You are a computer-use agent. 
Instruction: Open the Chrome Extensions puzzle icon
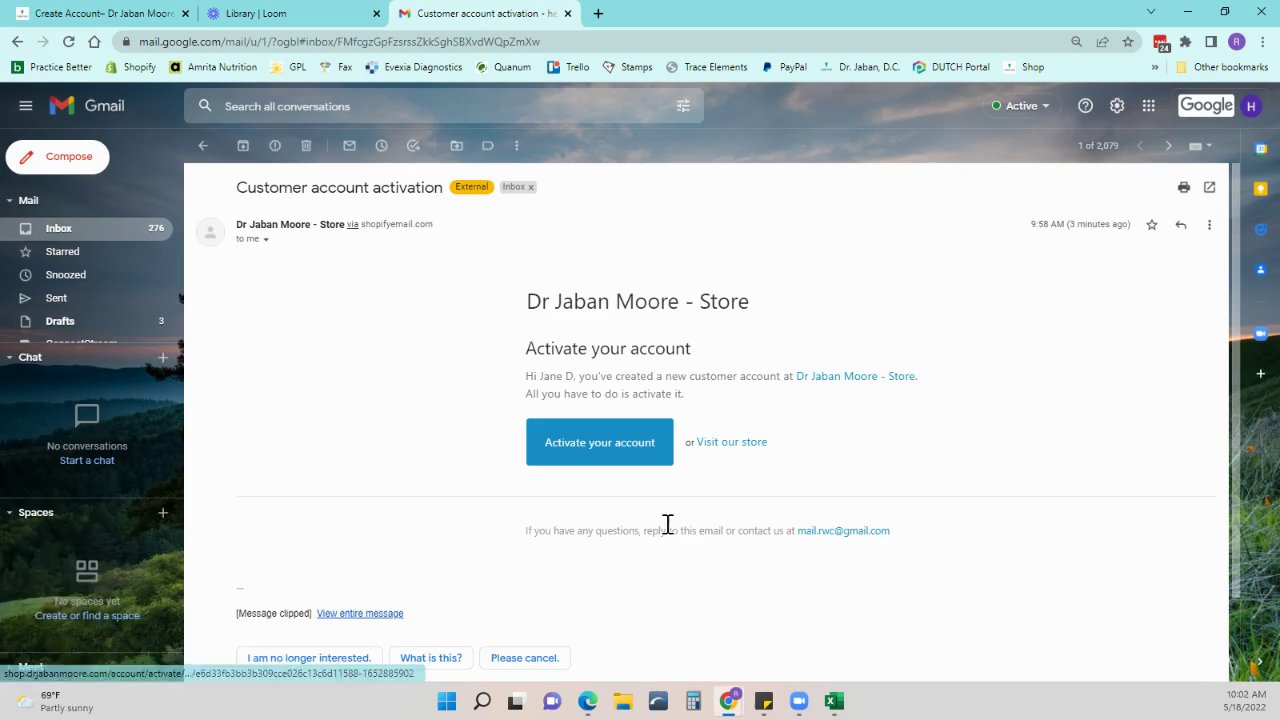tap(1185, 41)
